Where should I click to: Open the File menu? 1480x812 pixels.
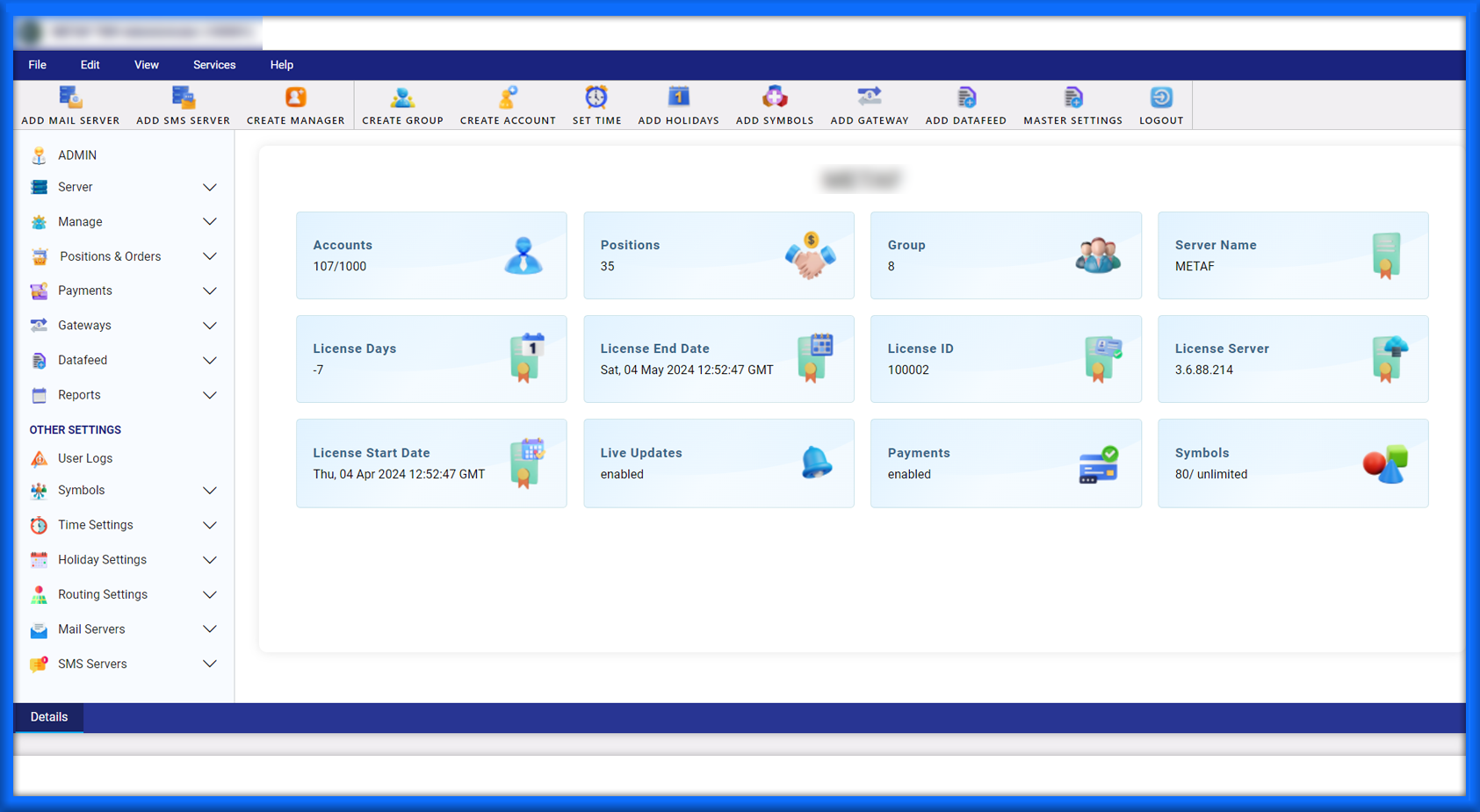37,65
